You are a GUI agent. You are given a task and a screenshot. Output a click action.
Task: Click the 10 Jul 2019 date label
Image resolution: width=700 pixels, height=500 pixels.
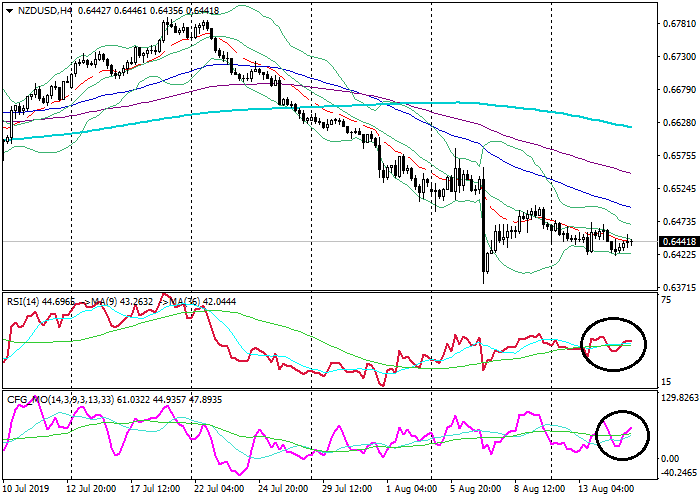coord(26,490)
